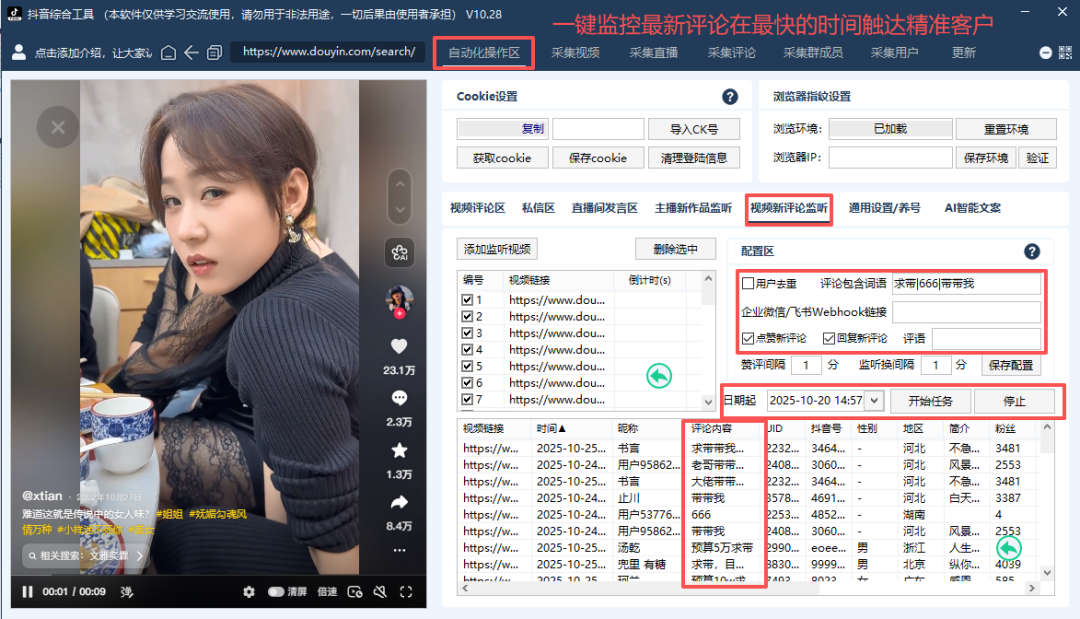Open the 配置区 help question mark icon
Screen dimensions: 1080x619
pyautogui.click(x=1032, y=251)
